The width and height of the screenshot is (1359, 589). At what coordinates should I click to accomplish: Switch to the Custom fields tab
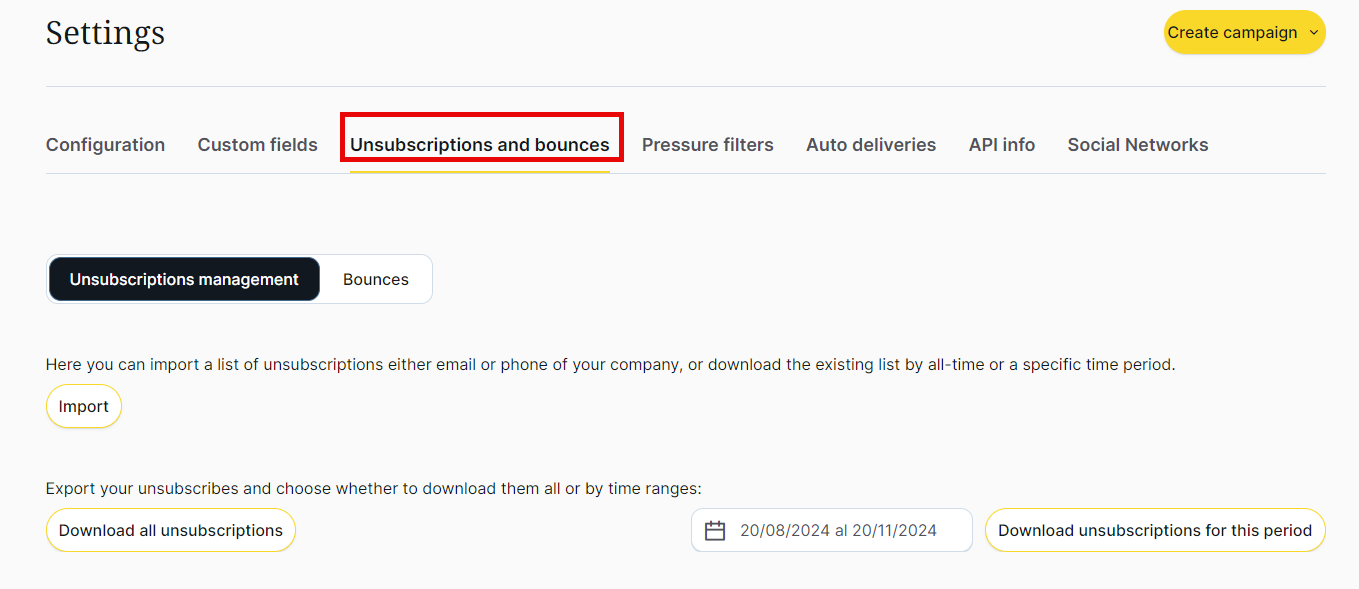tap(257, 145)
